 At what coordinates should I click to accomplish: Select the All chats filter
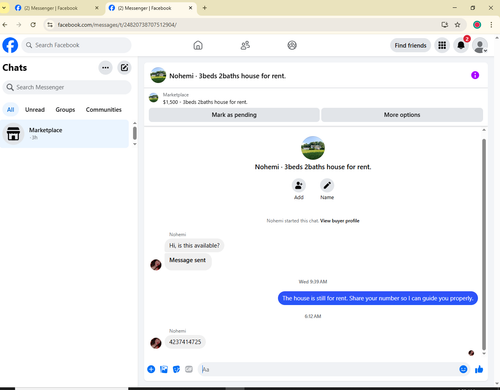(11, 110)
